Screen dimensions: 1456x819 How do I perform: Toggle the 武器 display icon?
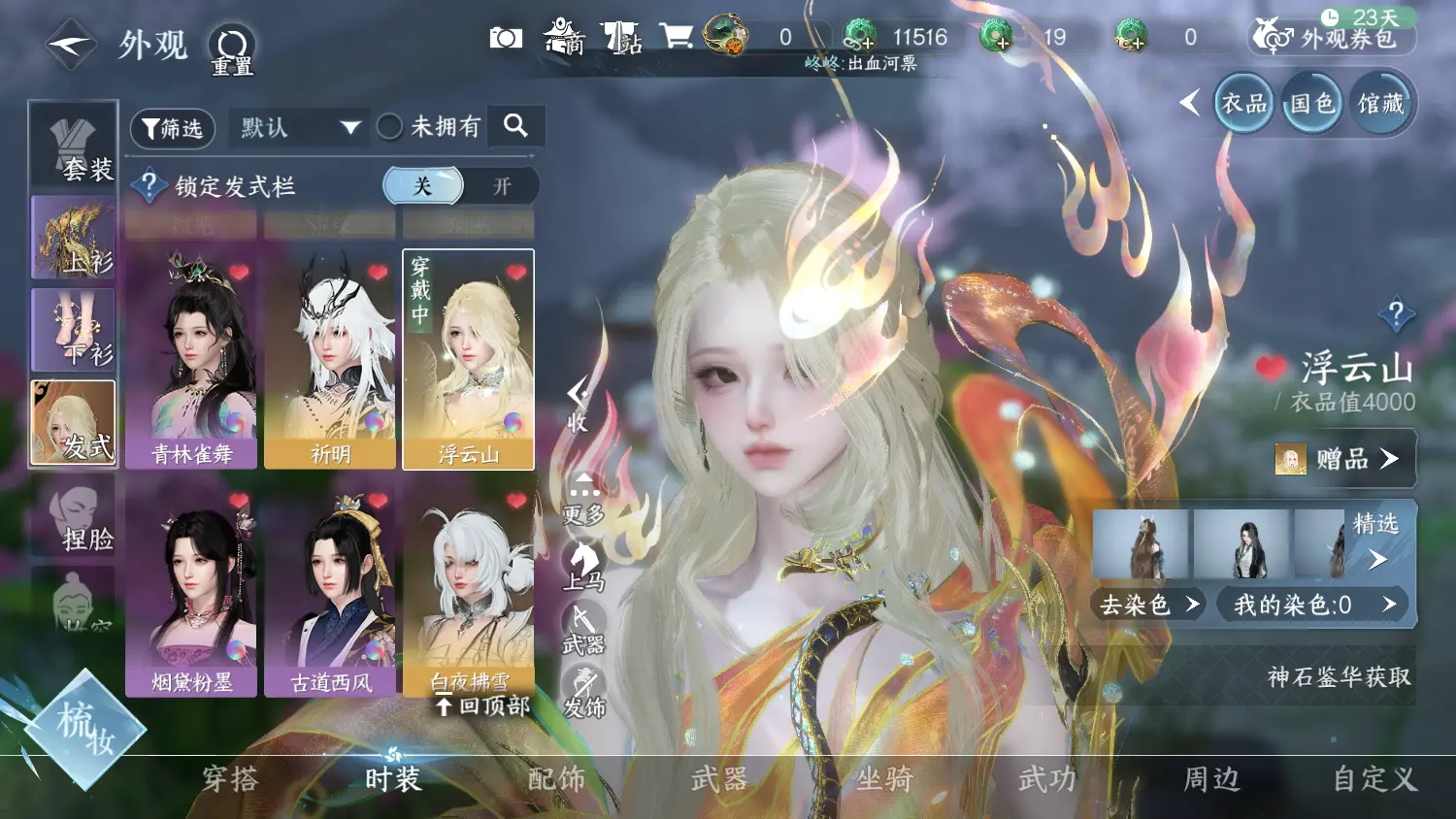click(583, 630)
